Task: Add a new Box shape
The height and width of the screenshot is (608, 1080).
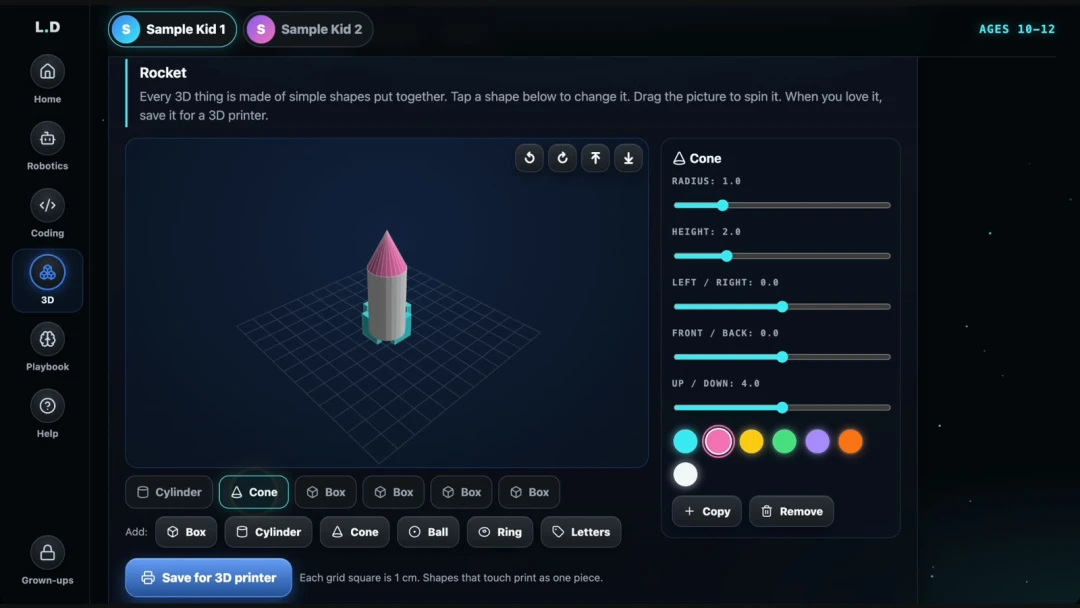Action: click(x=186, y=532)
